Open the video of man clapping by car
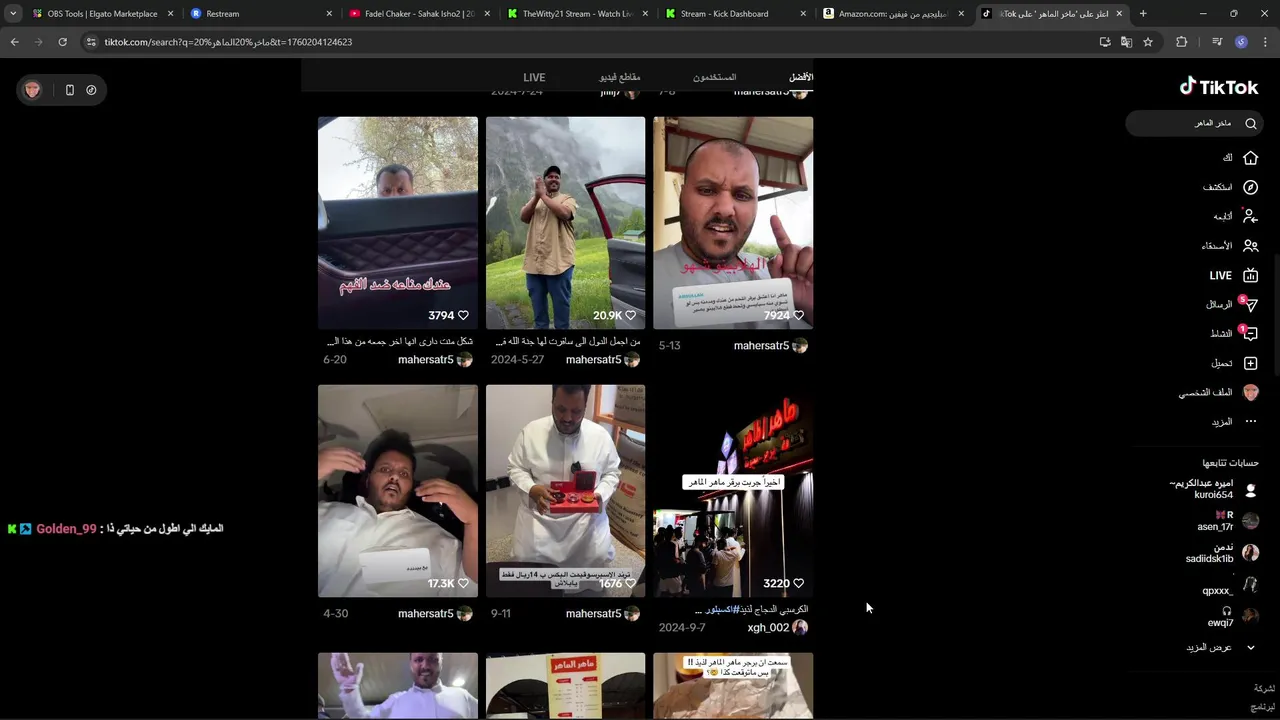 click(565, 223)
